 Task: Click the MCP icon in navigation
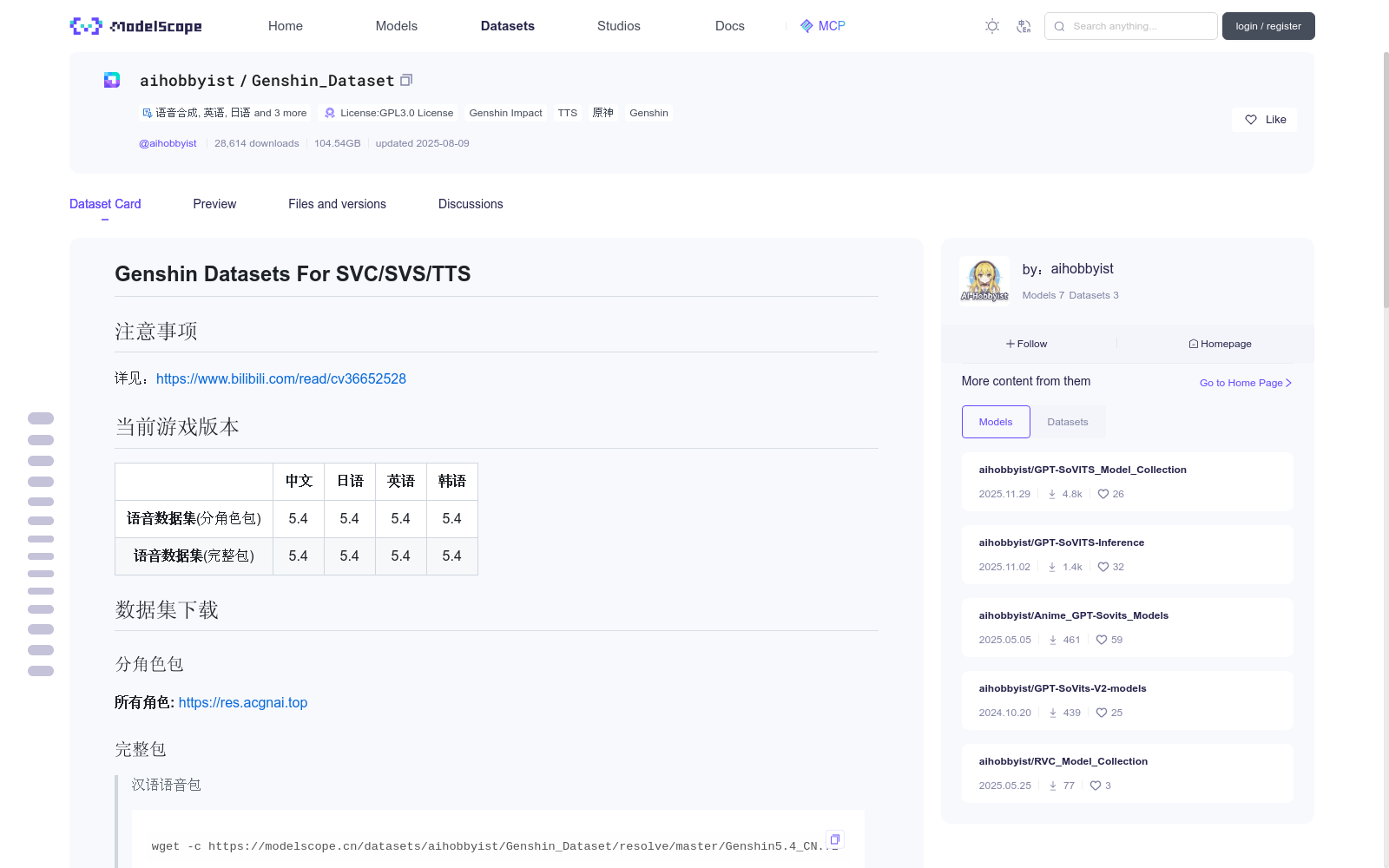tap(806, 26)
